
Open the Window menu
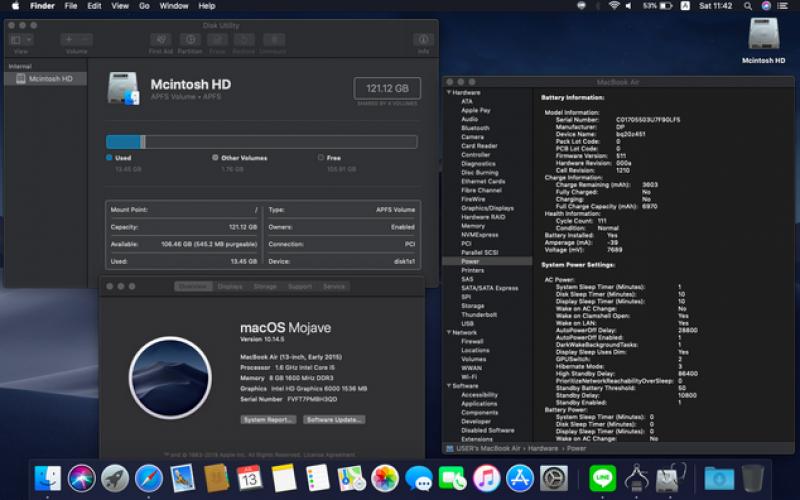point(174,6)
